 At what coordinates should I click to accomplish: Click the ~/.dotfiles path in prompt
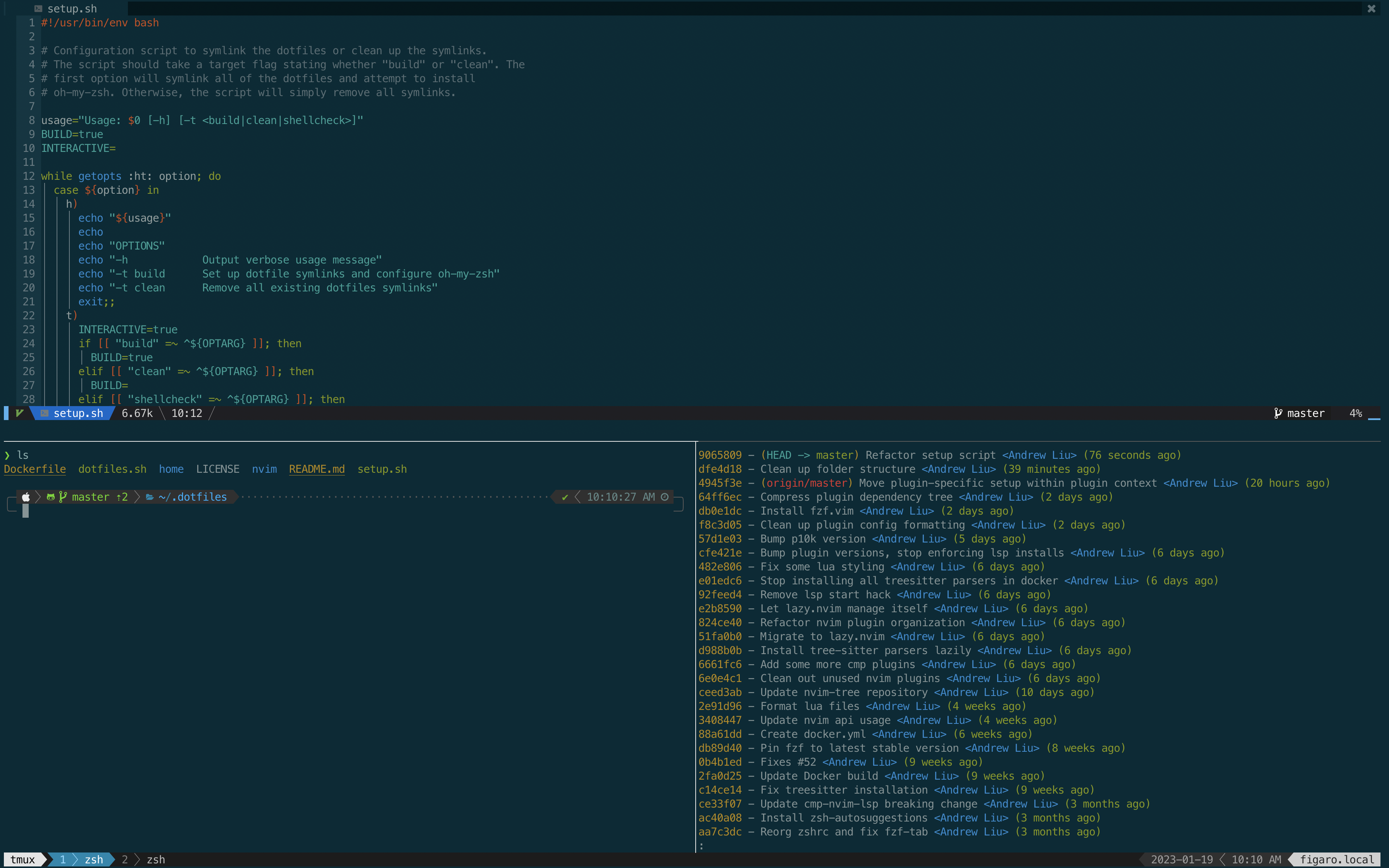point(193,497)
